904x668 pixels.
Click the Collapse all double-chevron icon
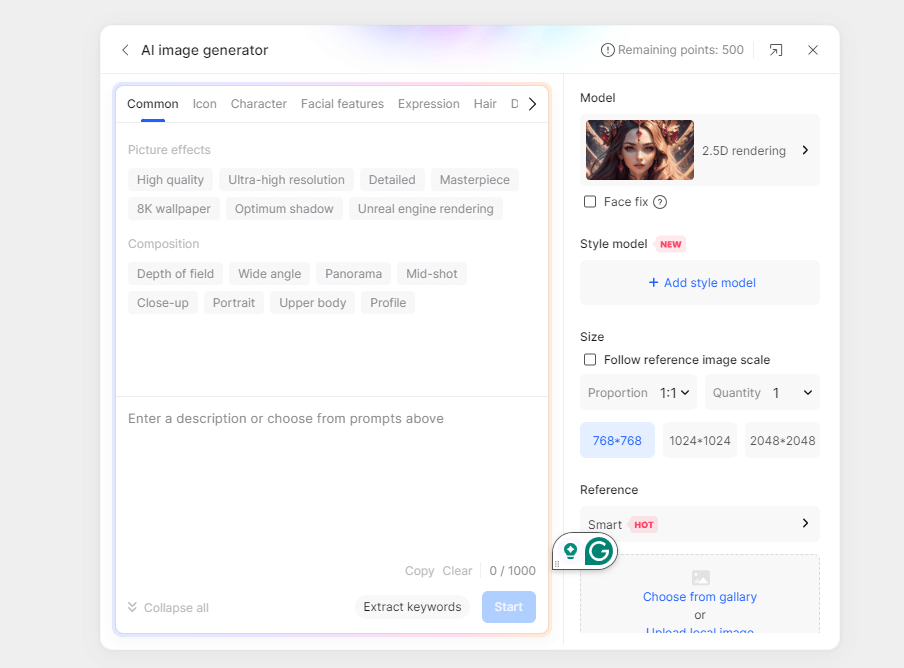pyautogui.click(x=133, y=607)
